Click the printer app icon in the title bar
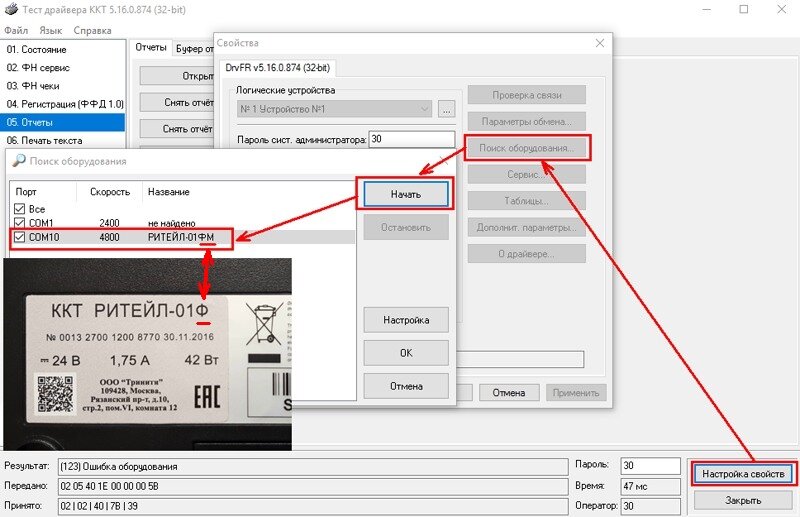800x517 pixels. [x=11, y=9]
